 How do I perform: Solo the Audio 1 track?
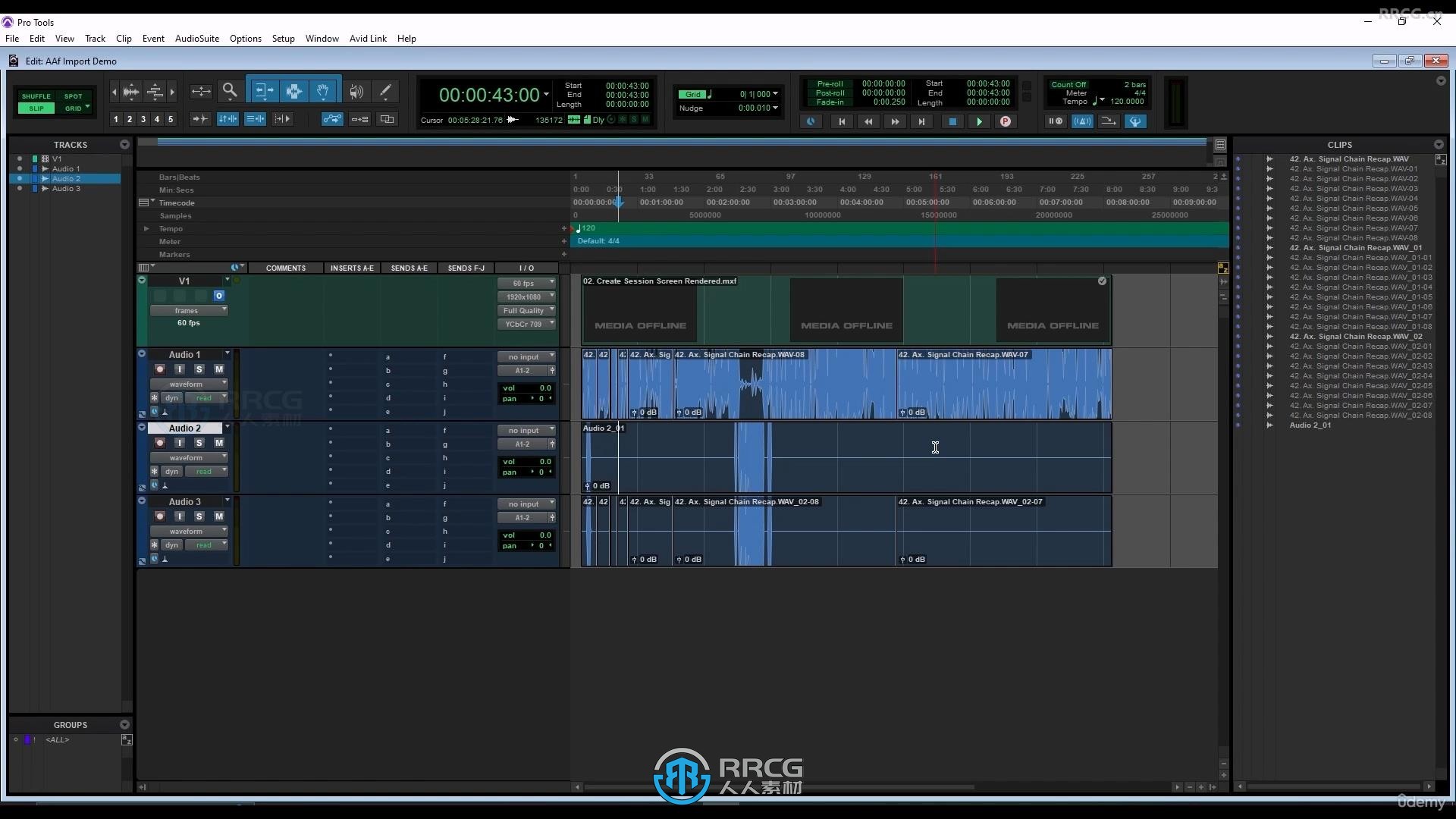click(x=199, y=369)
